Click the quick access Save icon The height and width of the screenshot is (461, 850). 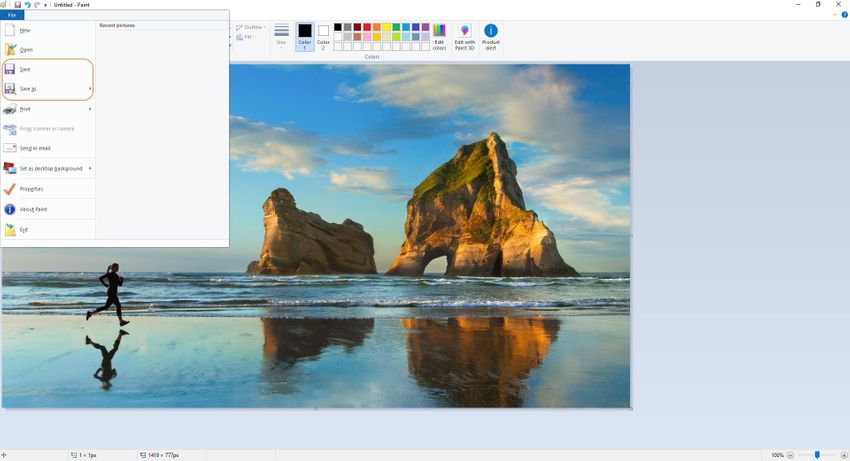[x=17, y=5]
